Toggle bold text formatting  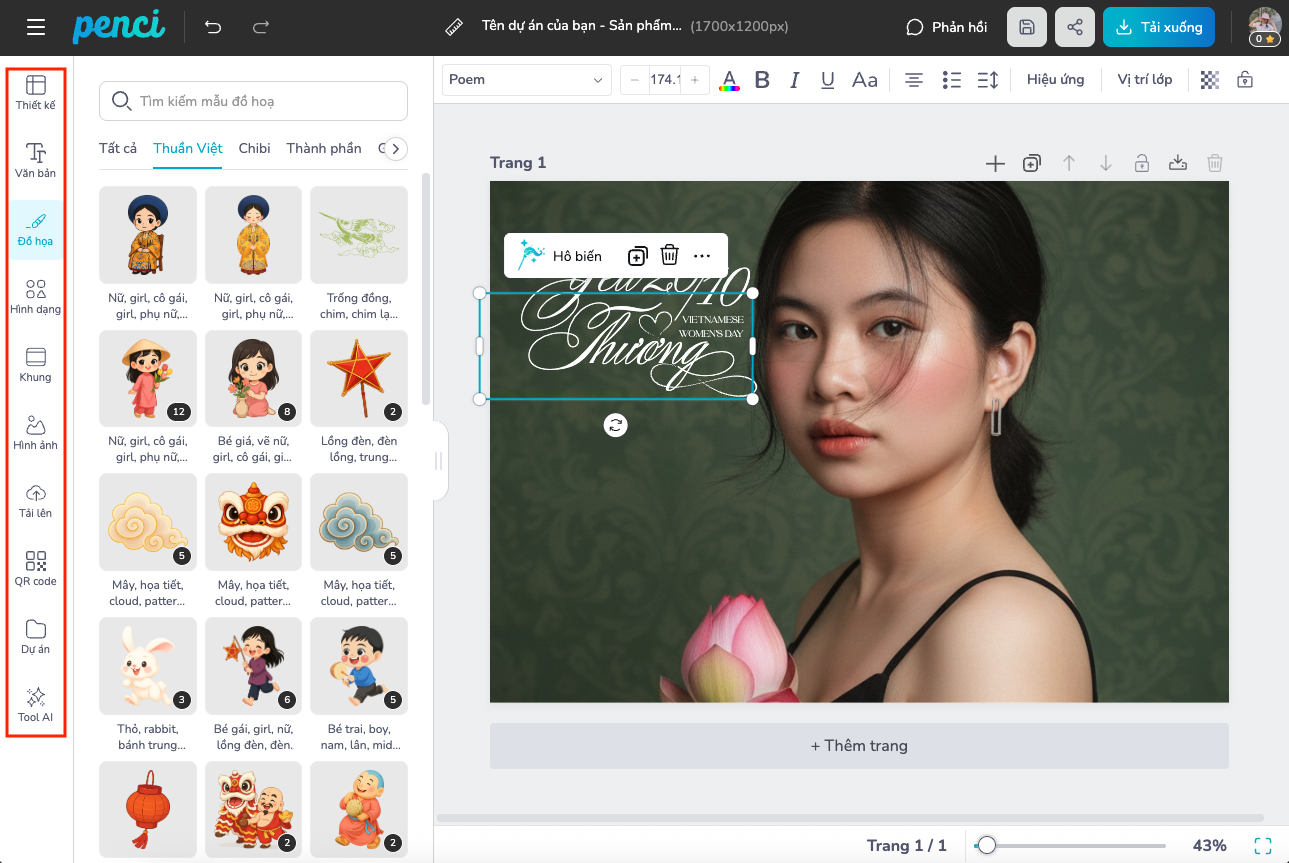pos(762,80)
